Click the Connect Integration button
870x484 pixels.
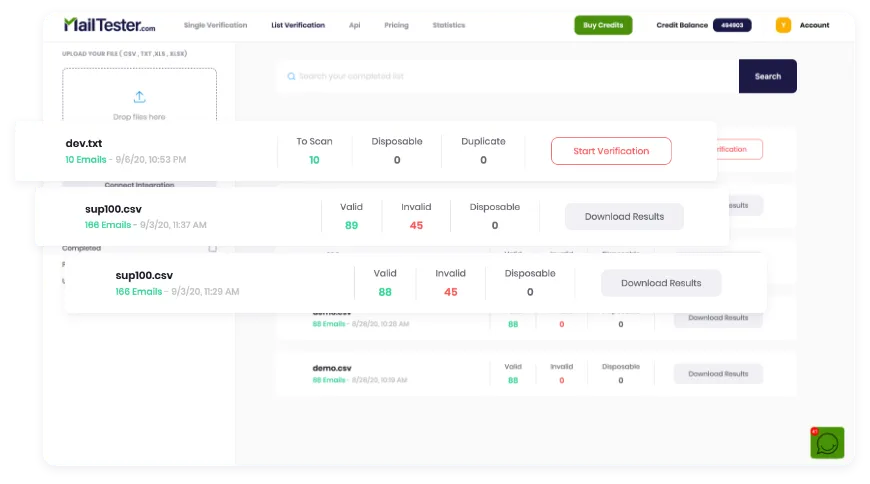(x=139, y=184)
